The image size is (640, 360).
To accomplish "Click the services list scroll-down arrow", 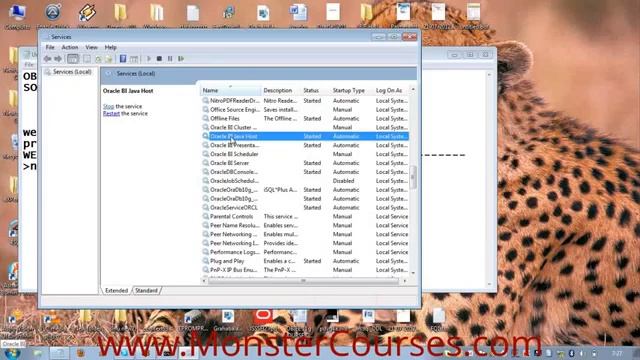I will click(413, 273).
